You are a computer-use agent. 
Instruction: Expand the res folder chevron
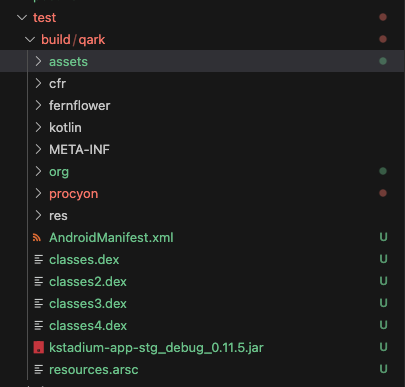click(x=38, y=215)
